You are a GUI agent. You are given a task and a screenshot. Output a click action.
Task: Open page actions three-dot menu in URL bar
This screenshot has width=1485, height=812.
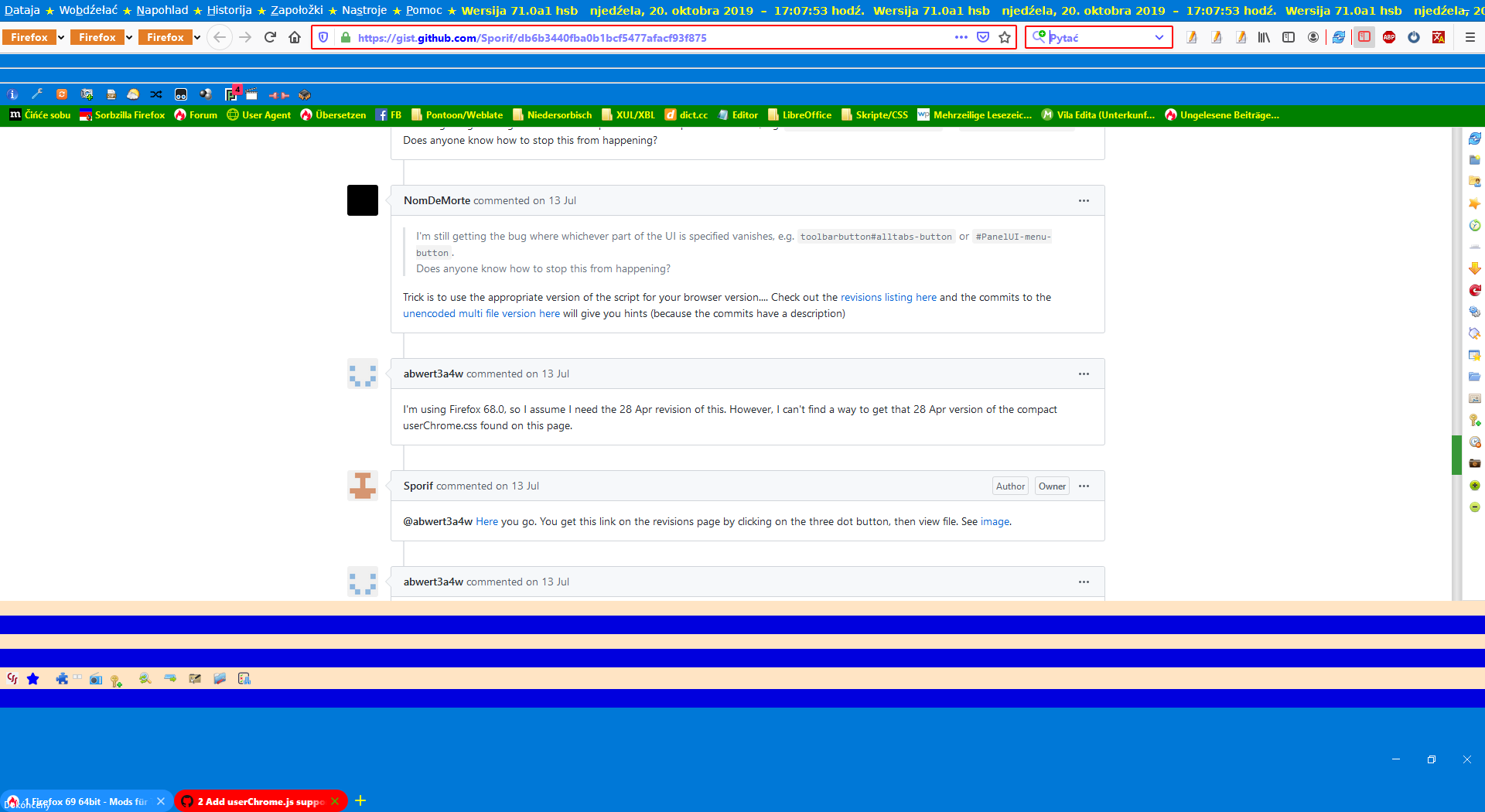pos(961,37)
